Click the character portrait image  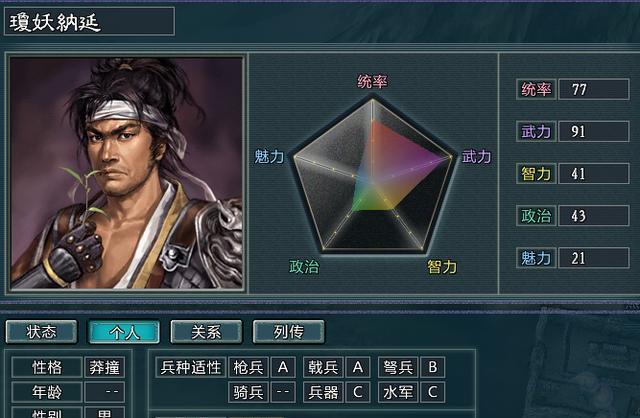click(126, 172)
